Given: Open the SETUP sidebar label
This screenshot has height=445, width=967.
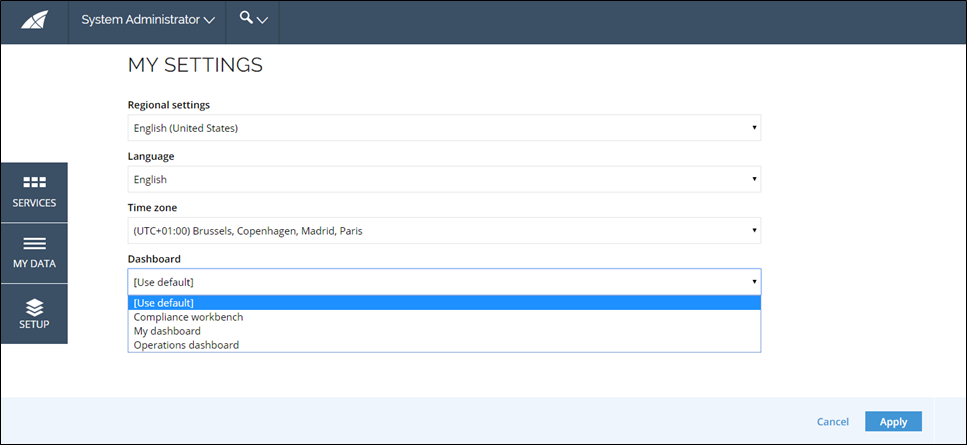Looking at the screenshot, I should (34, 324).
